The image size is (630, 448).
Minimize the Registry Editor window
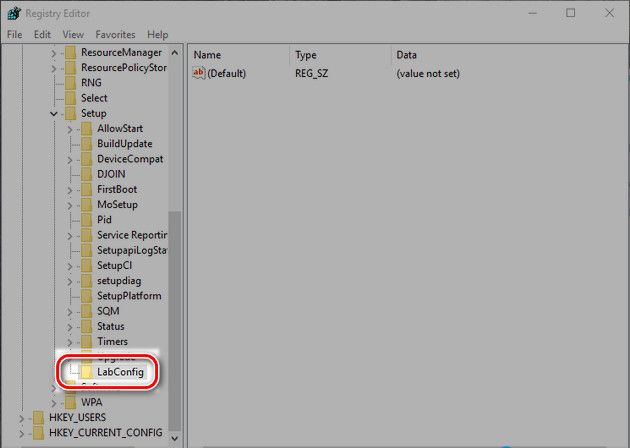coord(533,13)
